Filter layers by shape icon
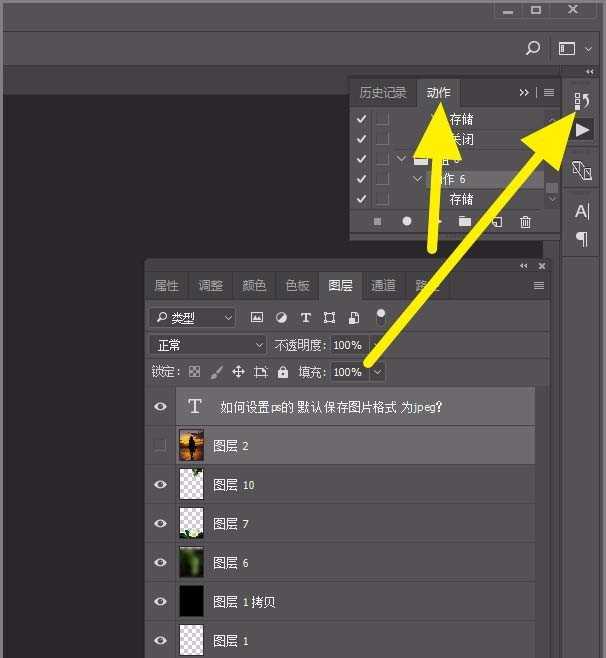606x658 pixels. [x=329, y=318]
